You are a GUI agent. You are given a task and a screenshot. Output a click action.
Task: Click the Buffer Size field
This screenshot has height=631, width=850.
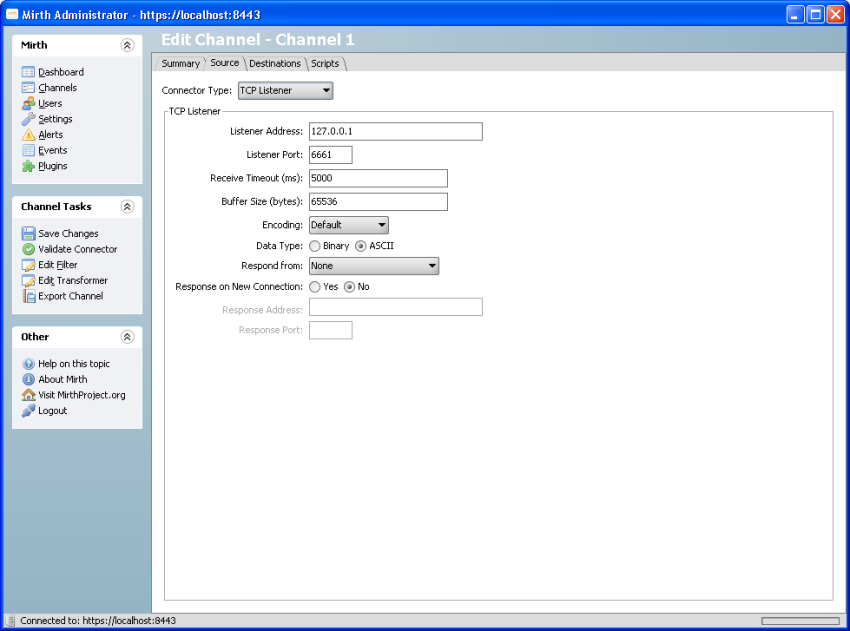click(378, 202)
